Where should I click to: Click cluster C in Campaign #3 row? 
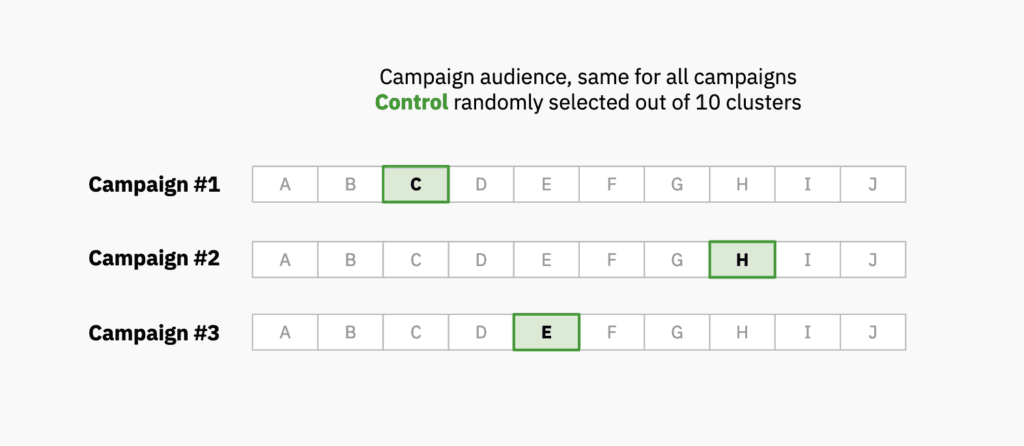[416, 332]
